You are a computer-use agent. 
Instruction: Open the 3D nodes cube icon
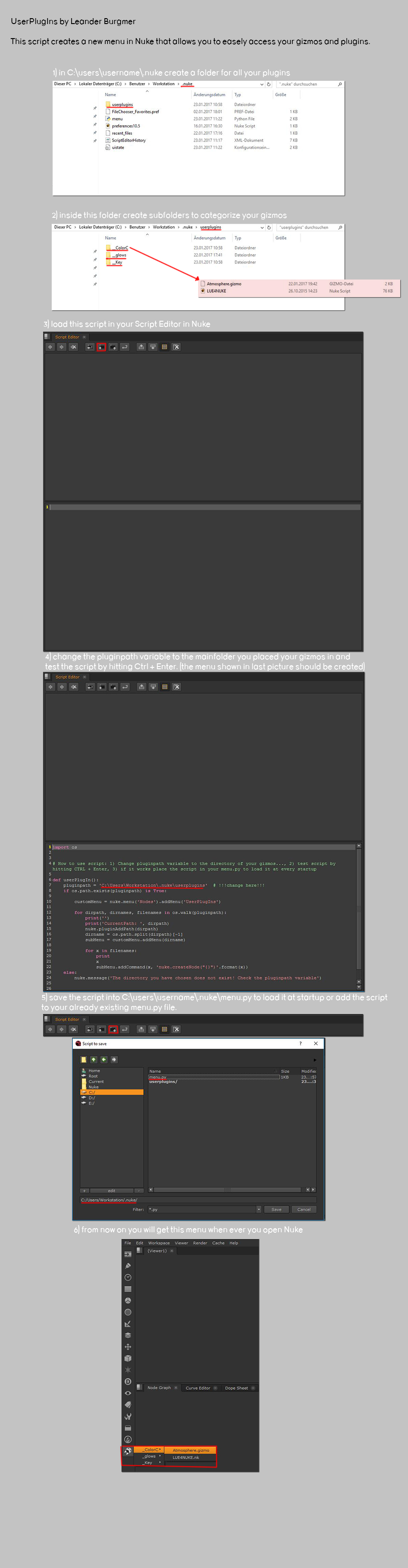128,1358
